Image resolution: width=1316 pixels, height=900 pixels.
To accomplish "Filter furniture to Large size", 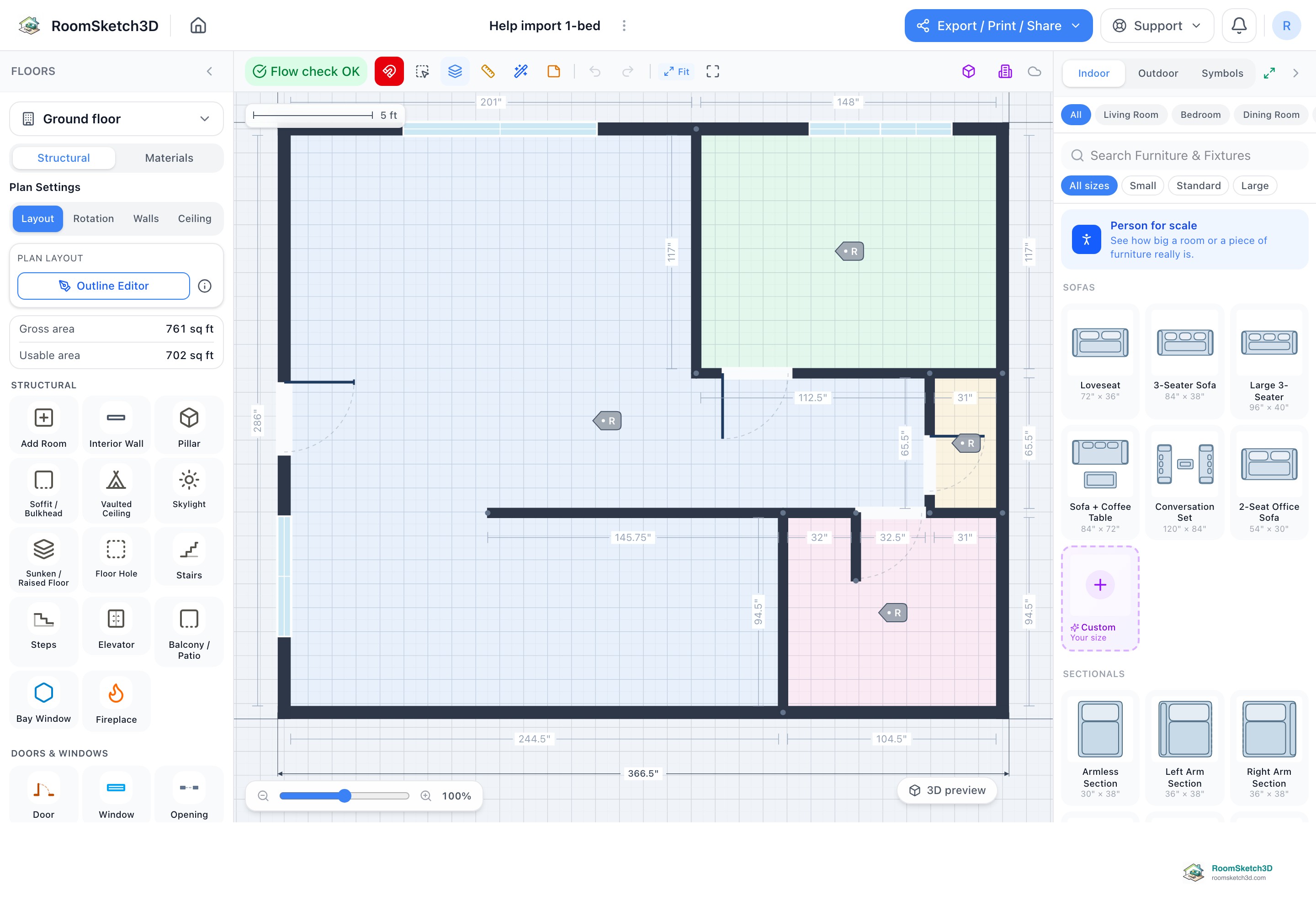I will 1254,185.
